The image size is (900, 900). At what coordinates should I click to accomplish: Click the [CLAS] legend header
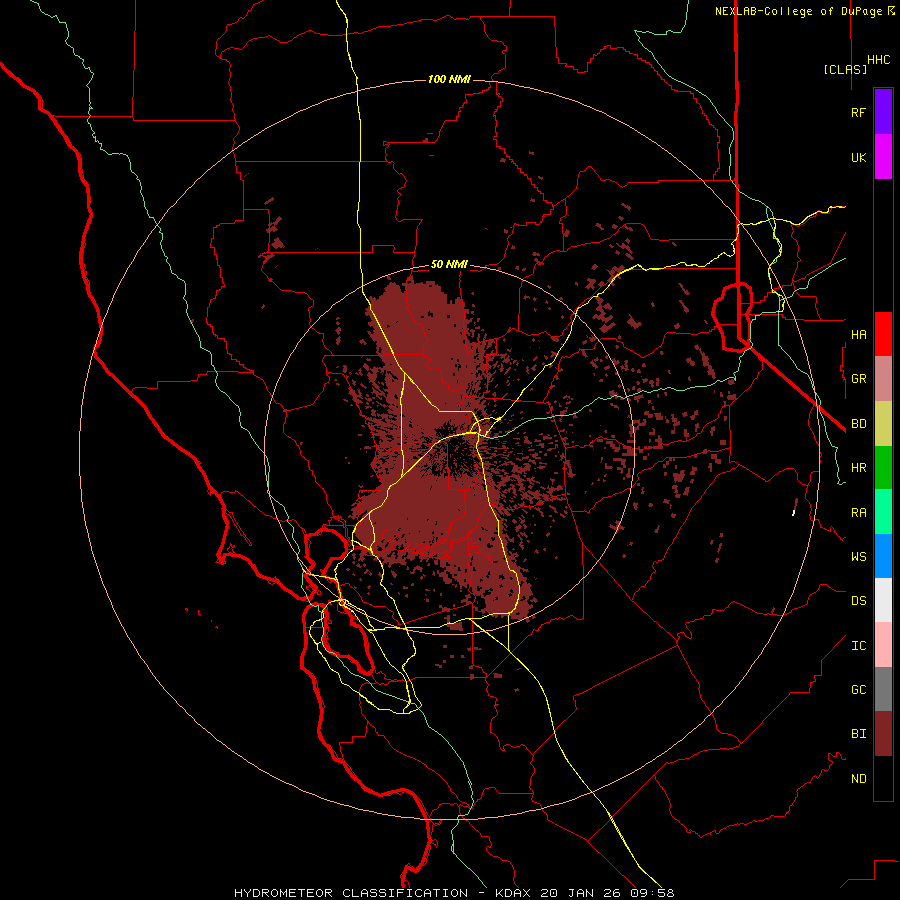click(845, 69)
